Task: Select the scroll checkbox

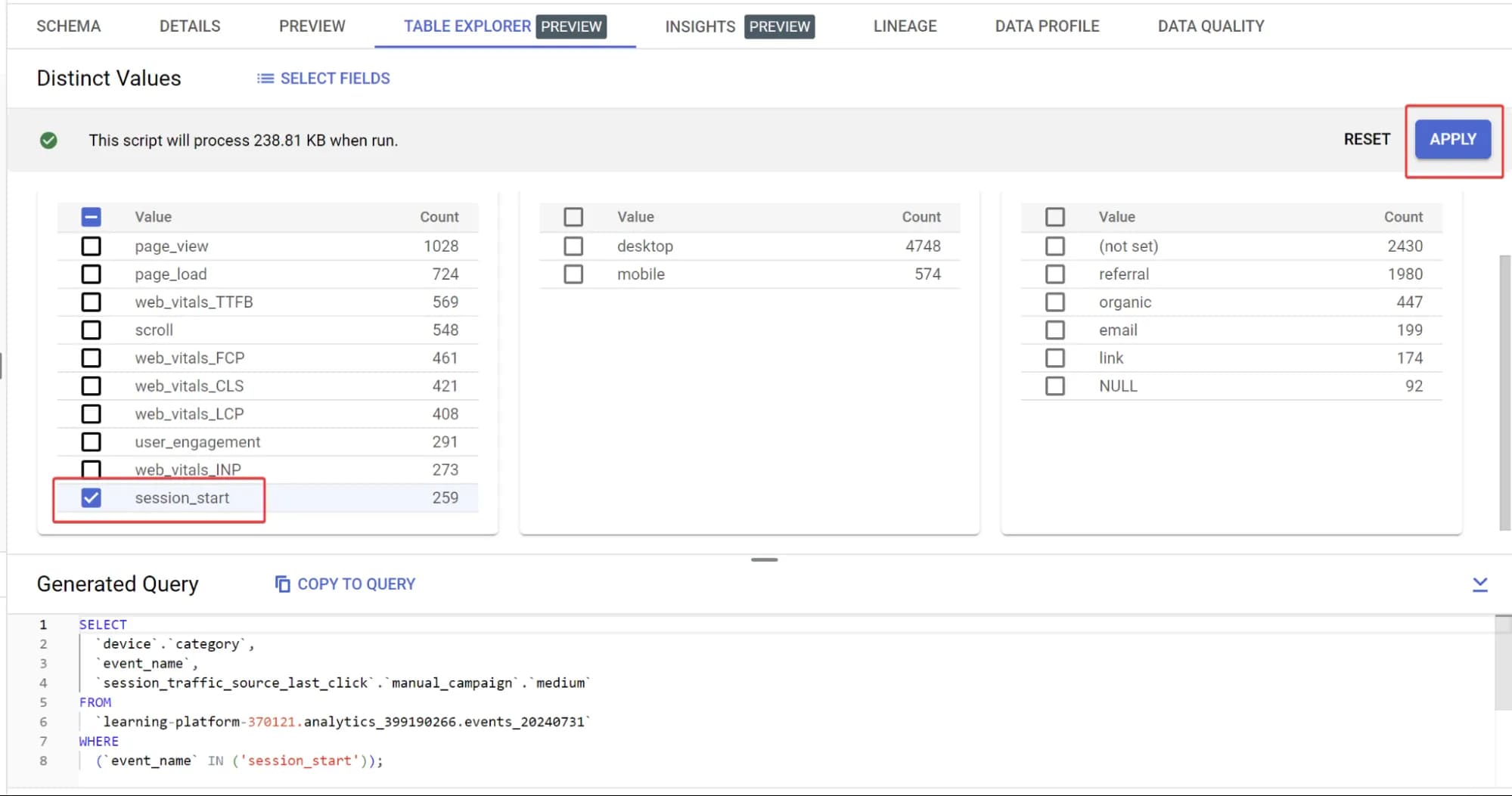Action: 91,330
